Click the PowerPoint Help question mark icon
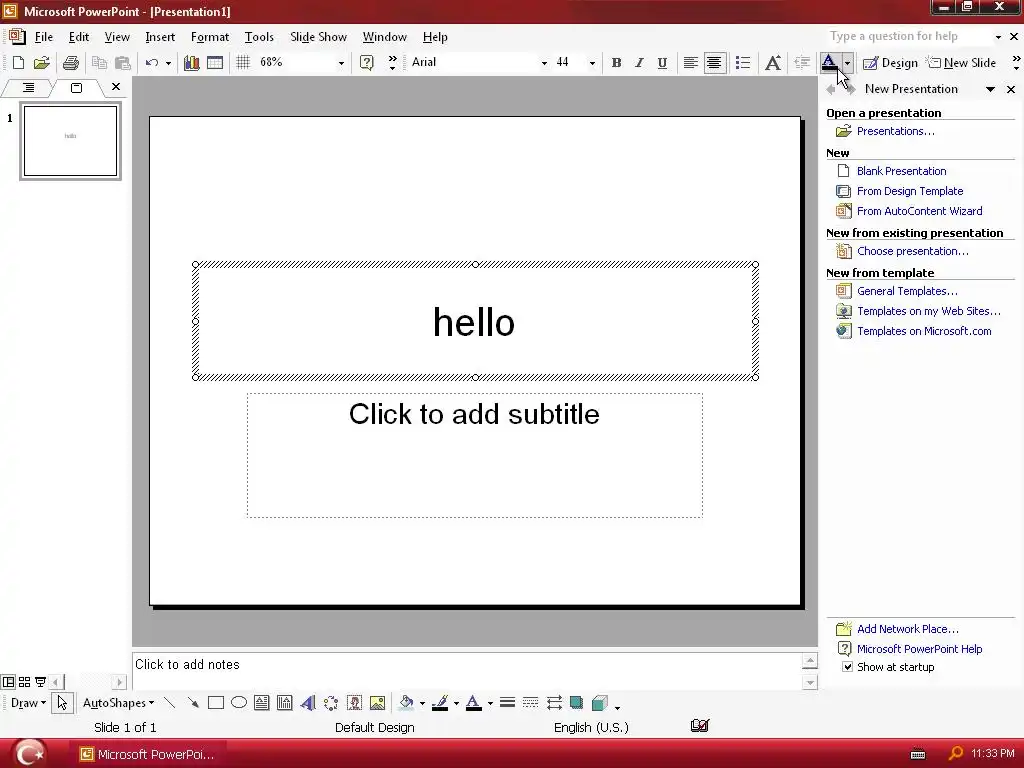This screenshot has width=1024, height=768. (367, 63)
